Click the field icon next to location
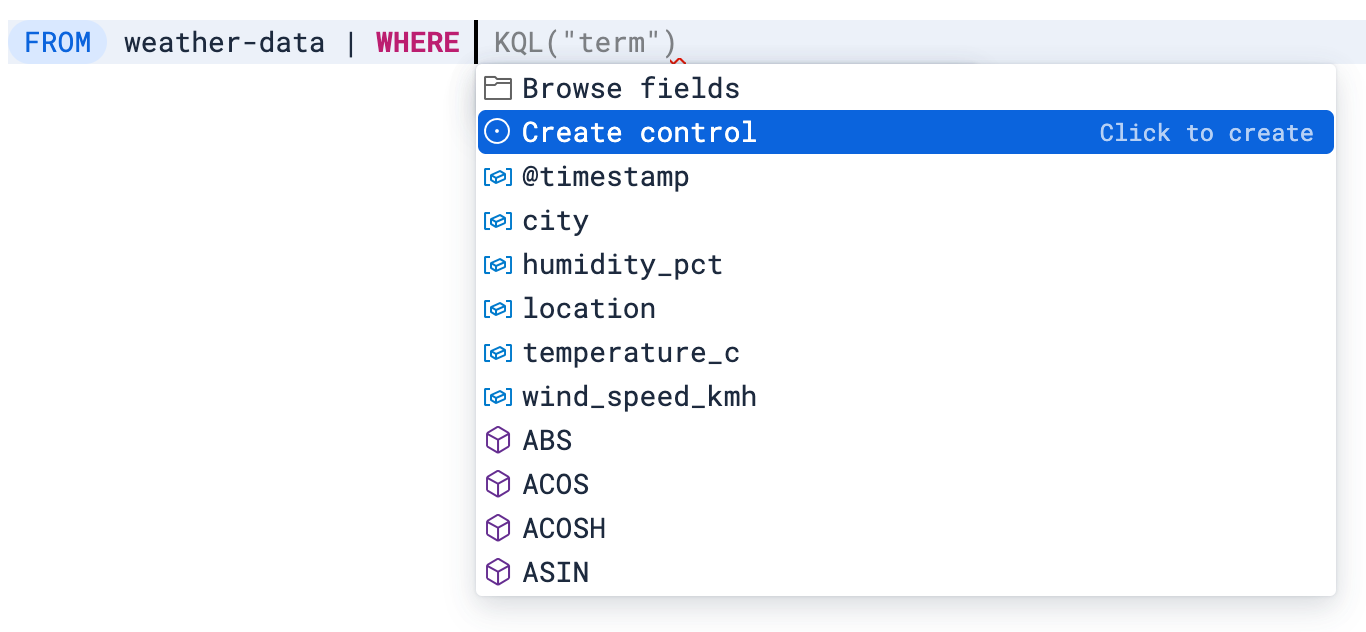 coord(497,308)
